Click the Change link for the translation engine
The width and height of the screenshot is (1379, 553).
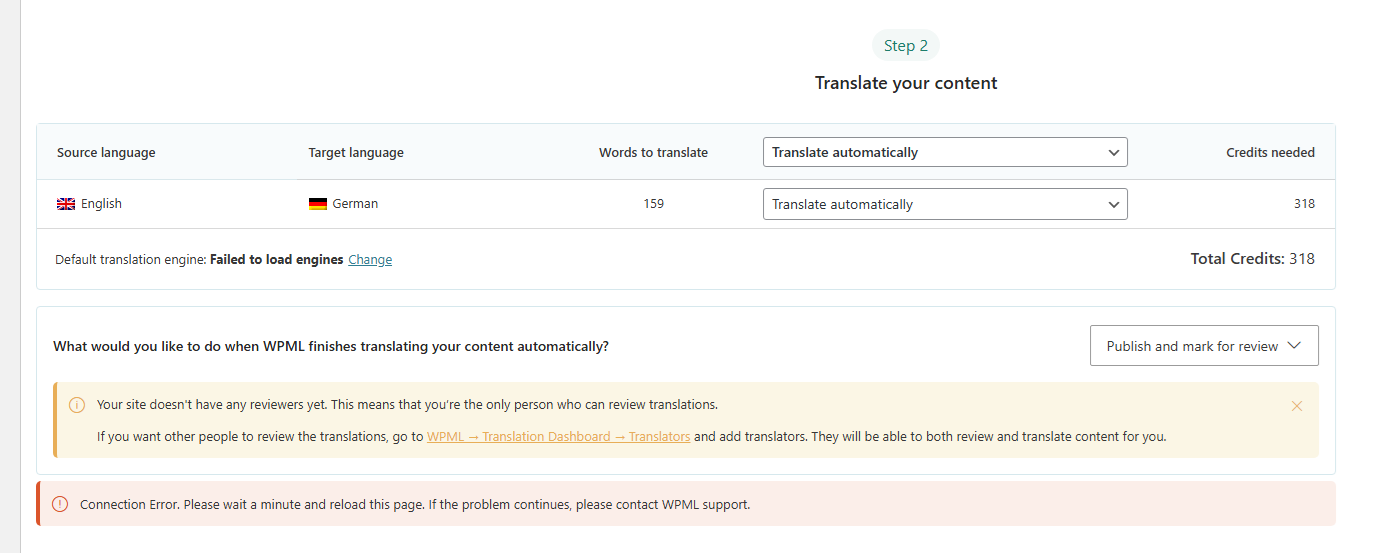pyautogui.click(x=370, y=260)
